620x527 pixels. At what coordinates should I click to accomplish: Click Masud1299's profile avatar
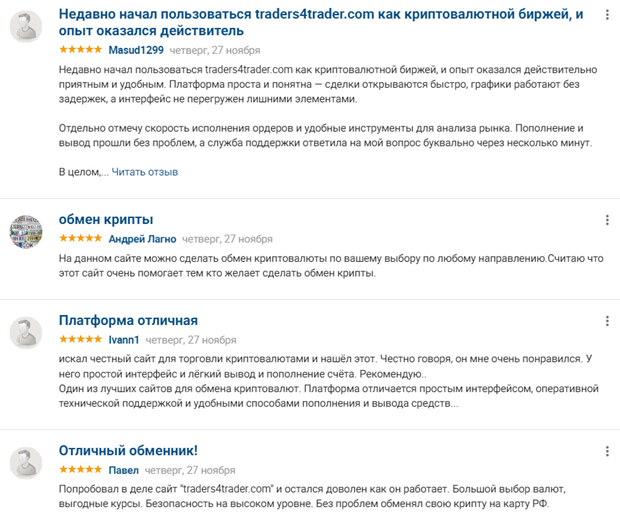point(26,26)
